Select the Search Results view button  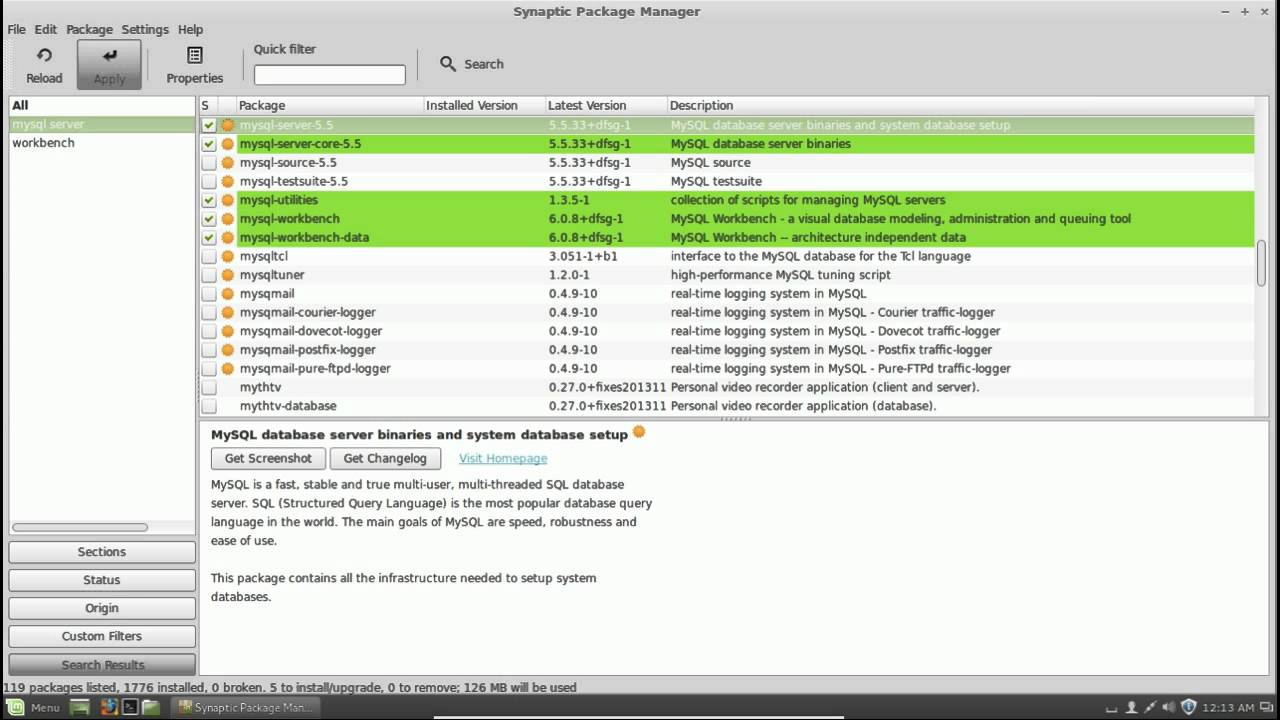tap(102, 664)
